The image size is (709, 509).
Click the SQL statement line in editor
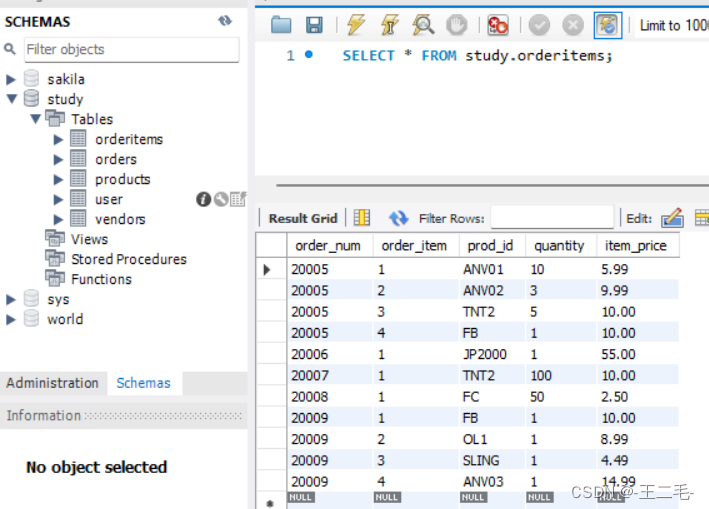[477, 56]
